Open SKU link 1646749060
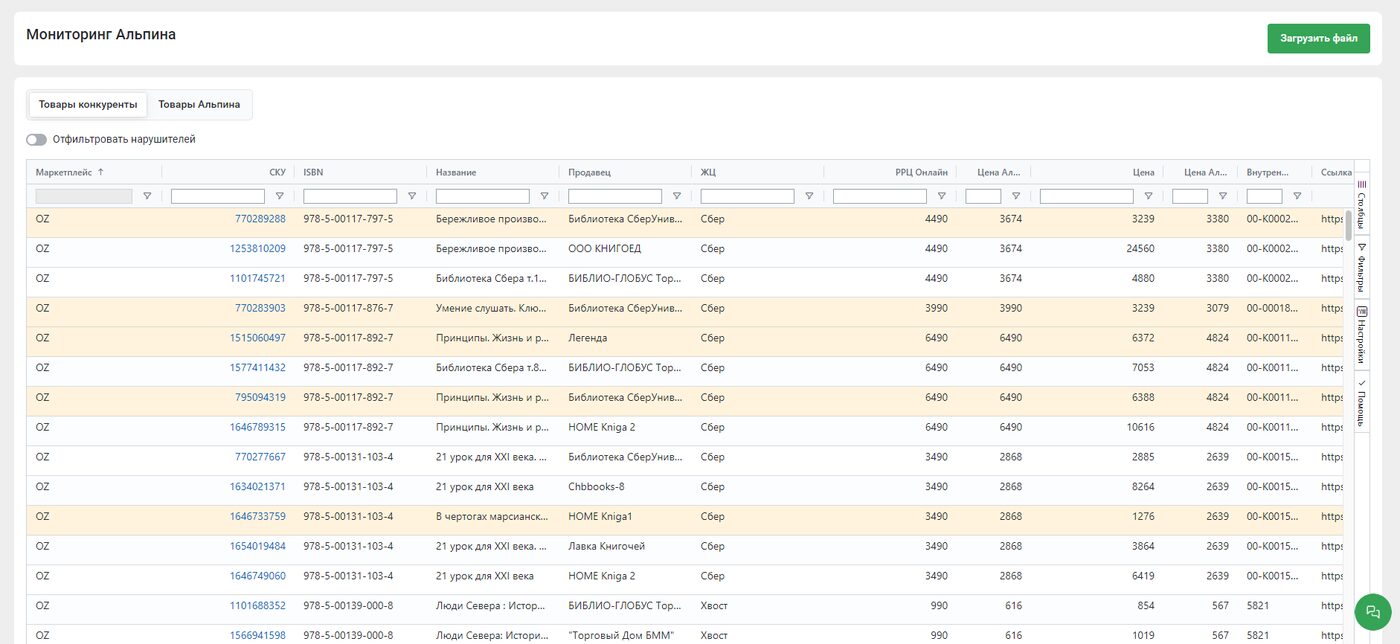The height and width of the screenshot is (644, 1400). click(x=257, y=577)
